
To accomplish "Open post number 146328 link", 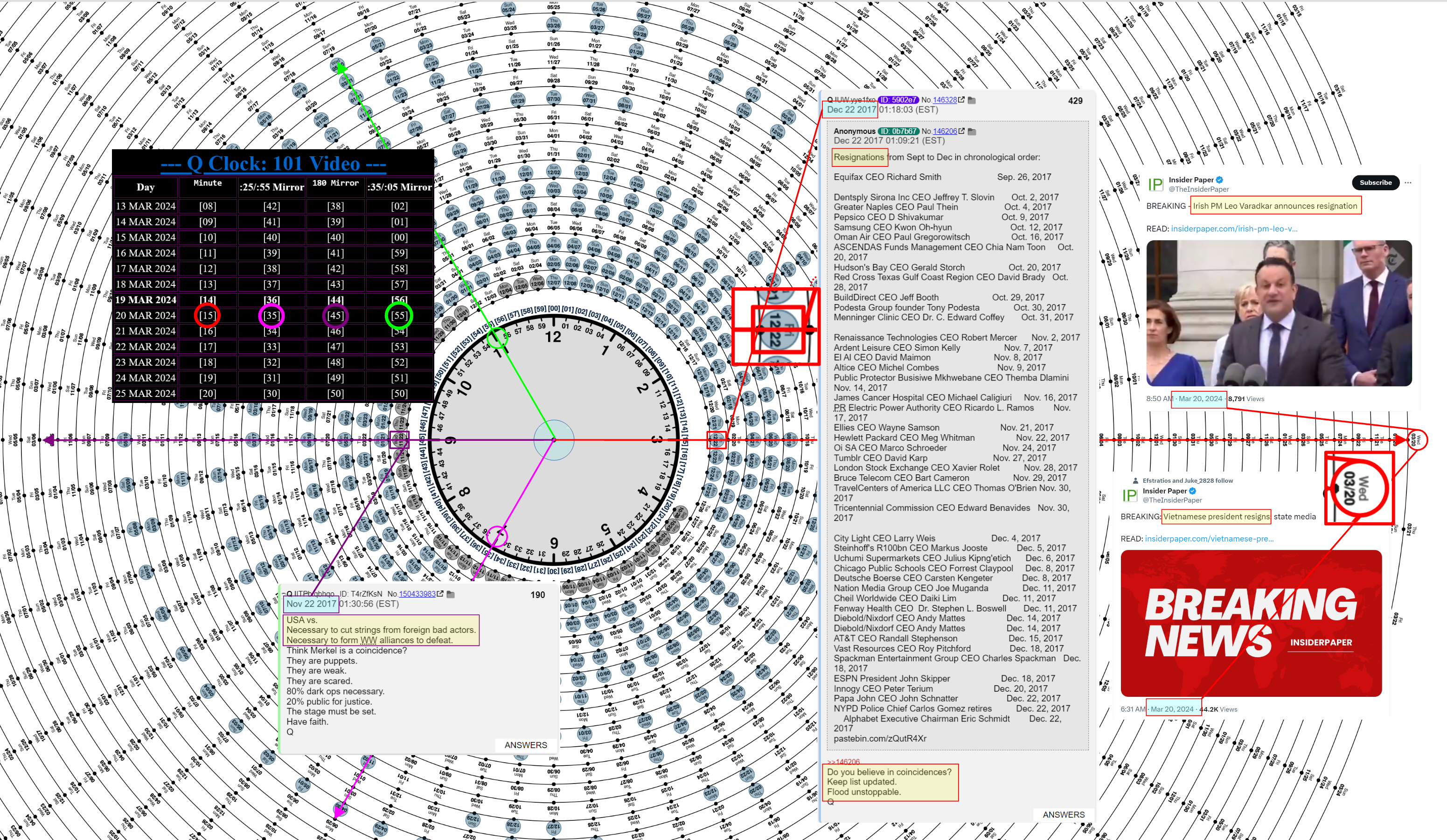I will pyautogui.click(x=945, y=100).
